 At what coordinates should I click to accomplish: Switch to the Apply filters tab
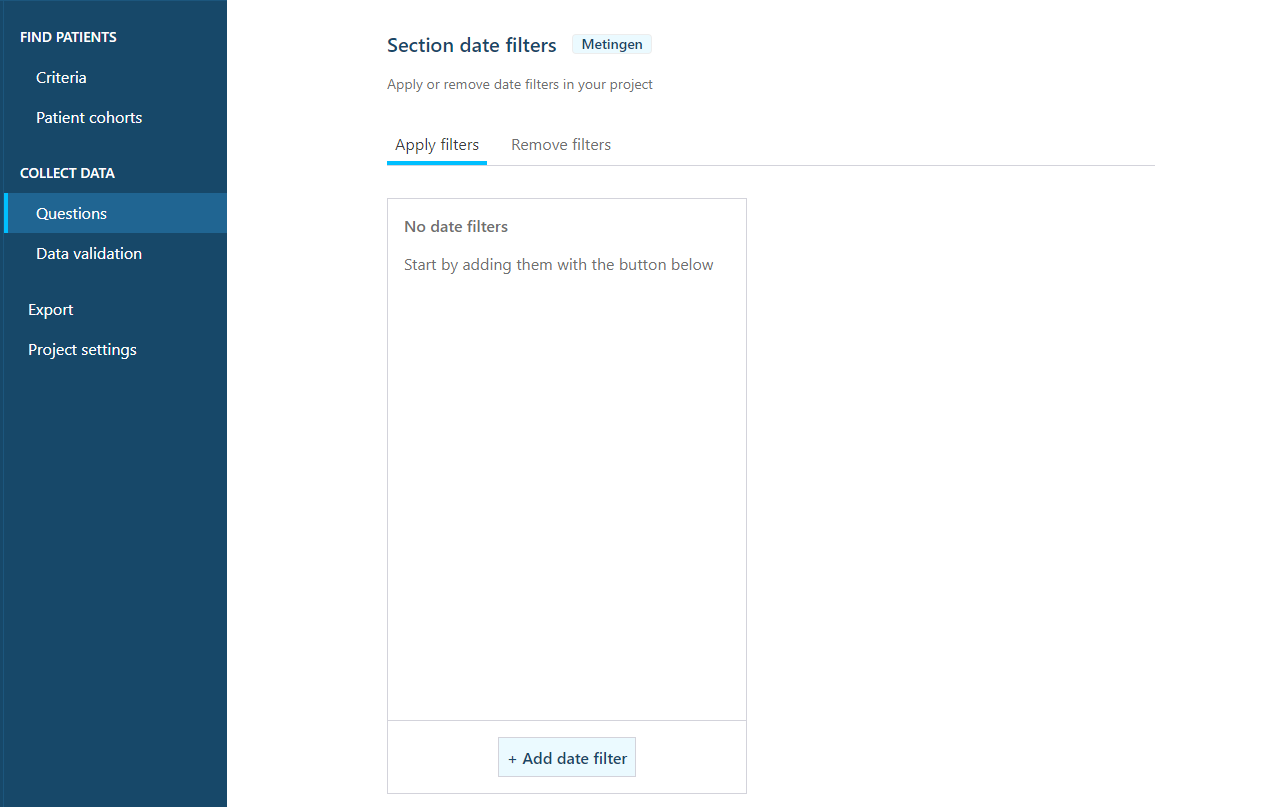click(x=437, y=145)
